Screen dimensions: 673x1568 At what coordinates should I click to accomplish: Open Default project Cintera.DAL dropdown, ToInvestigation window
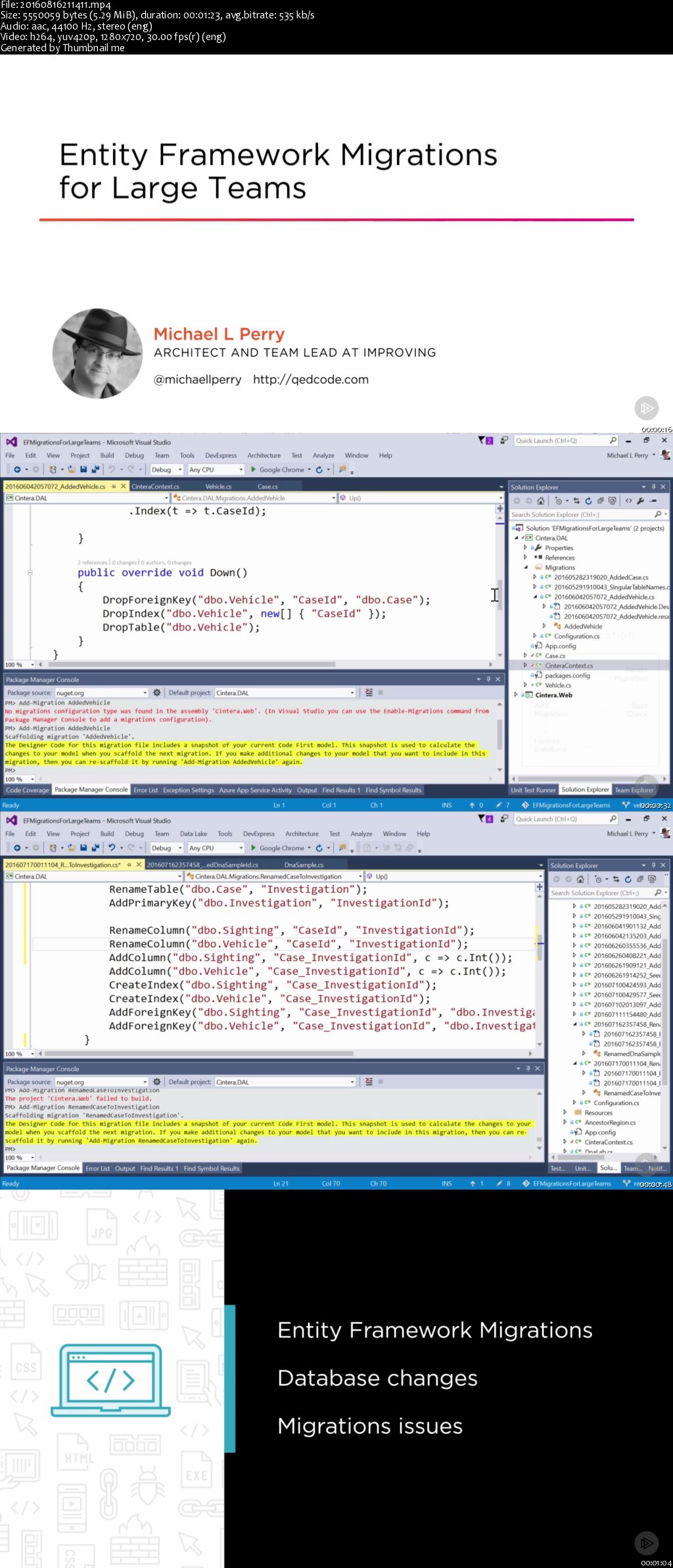(285, 1082)
